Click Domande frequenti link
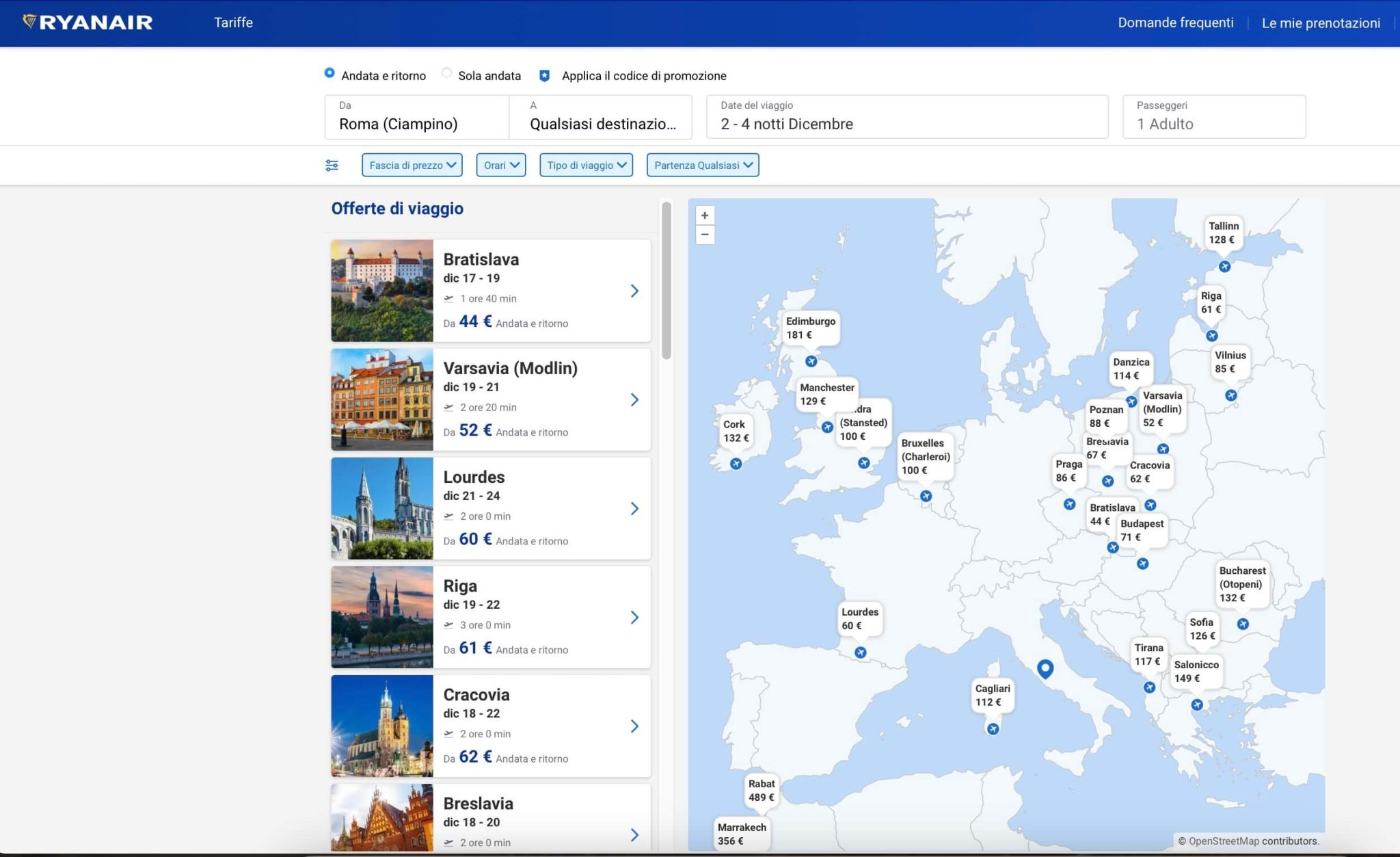 point(1175,23)
